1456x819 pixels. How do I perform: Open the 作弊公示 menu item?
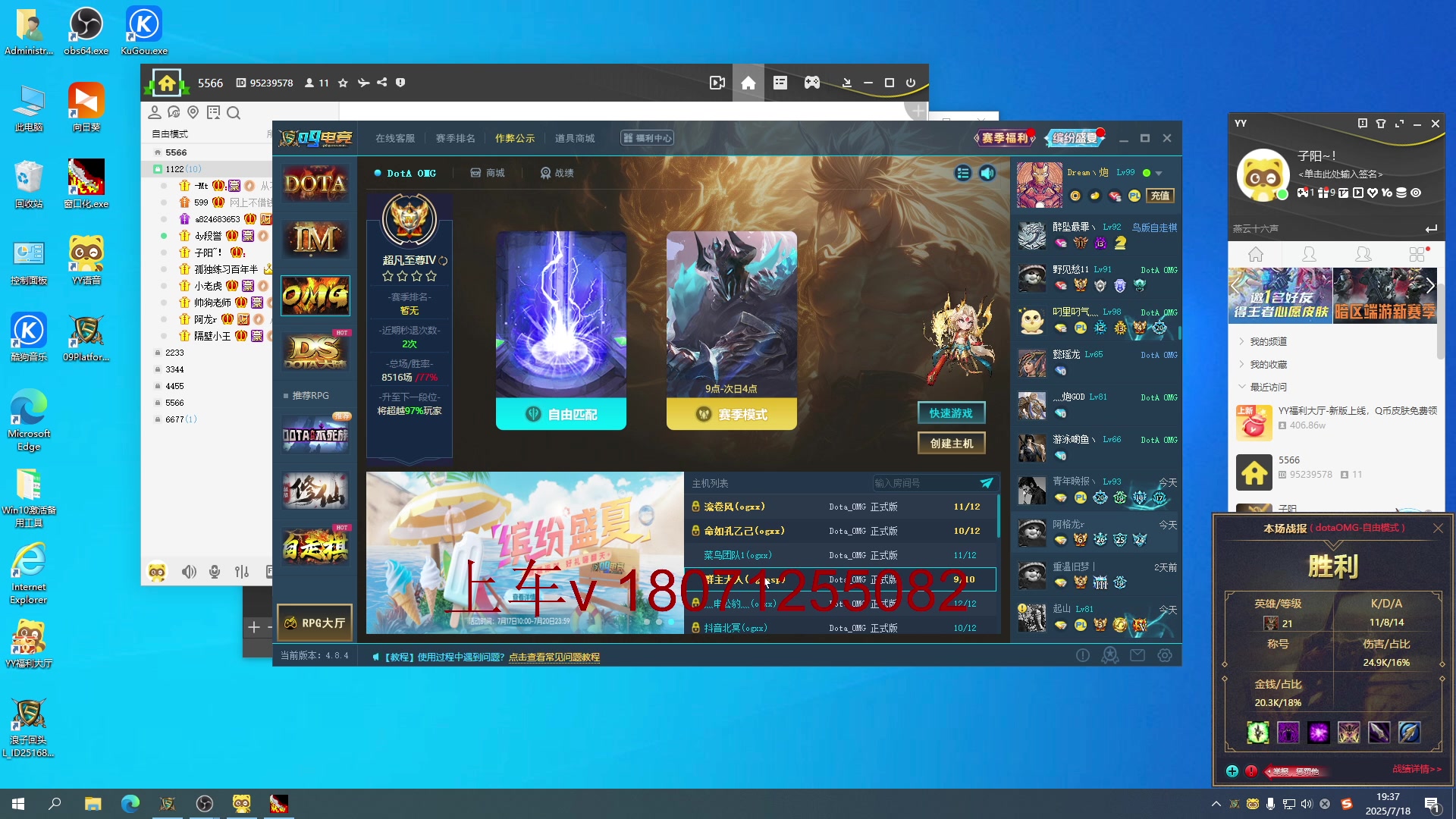[x=515, y=138]
